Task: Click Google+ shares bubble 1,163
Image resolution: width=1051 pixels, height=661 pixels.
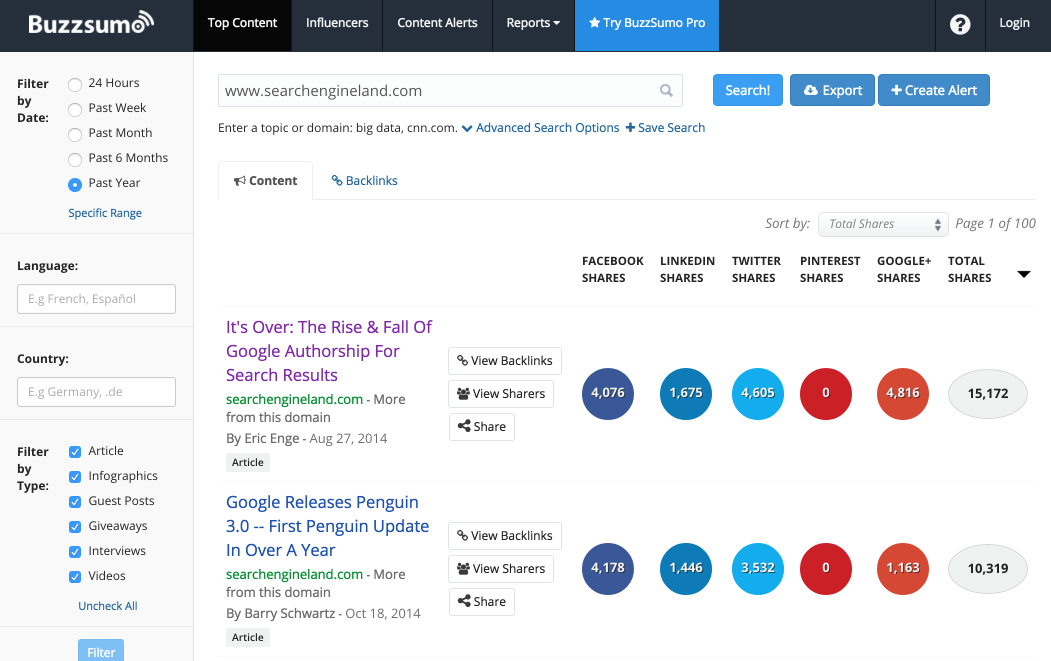Action: (903, 568)
